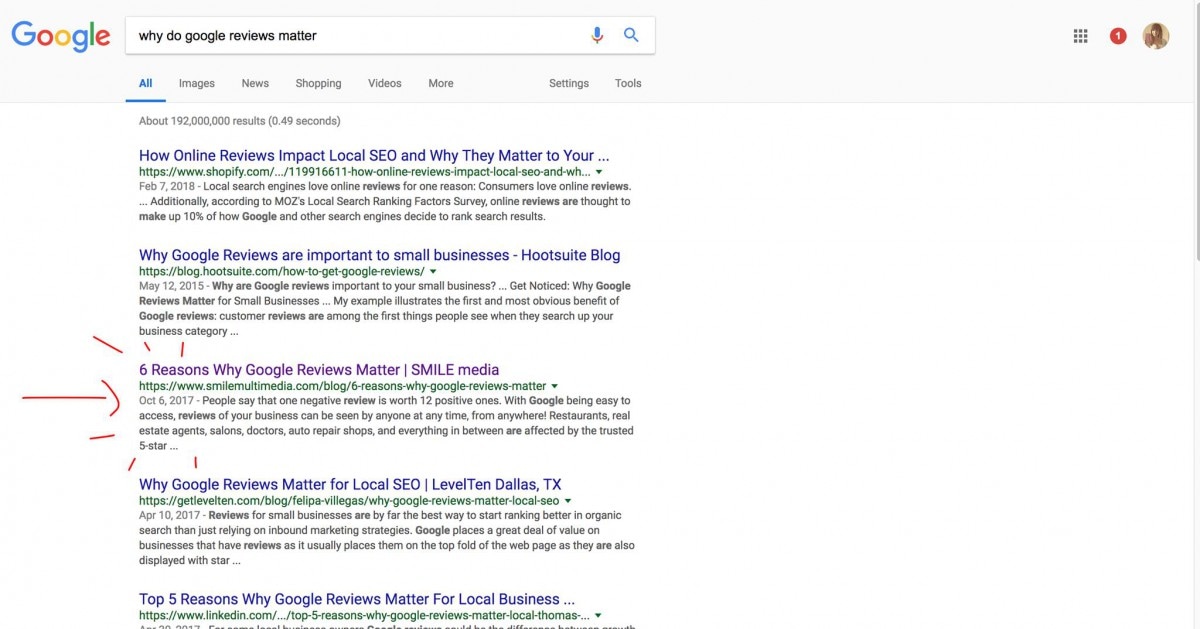Click the blue search magnifier icon
1200x629 pixels.
click(x=631, y=35)
